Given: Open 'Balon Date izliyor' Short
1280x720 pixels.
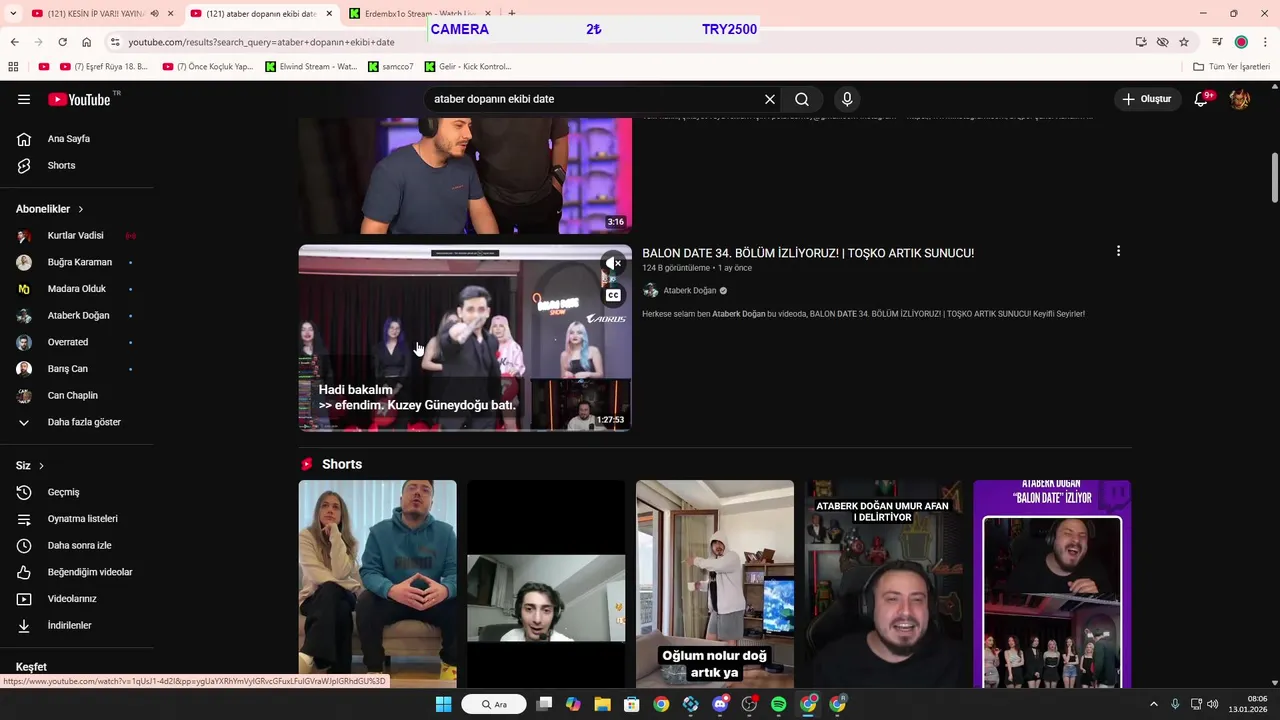Looking at the screenshot, I should click(1052, 584).
